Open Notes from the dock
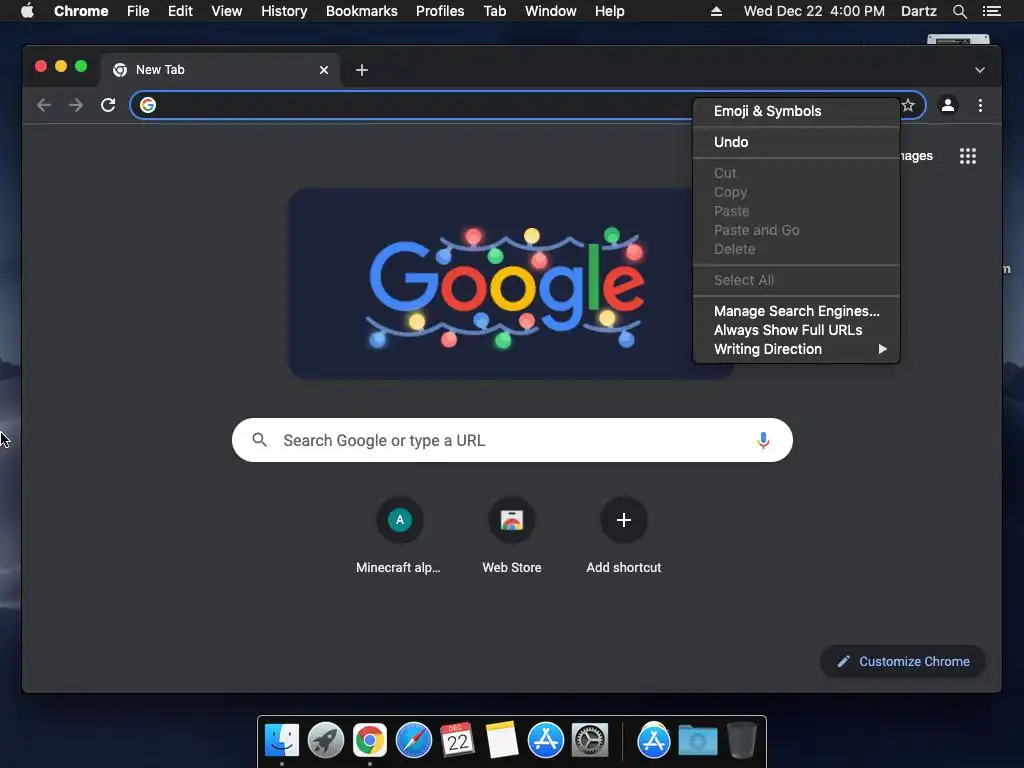 (x=502, y=740)
